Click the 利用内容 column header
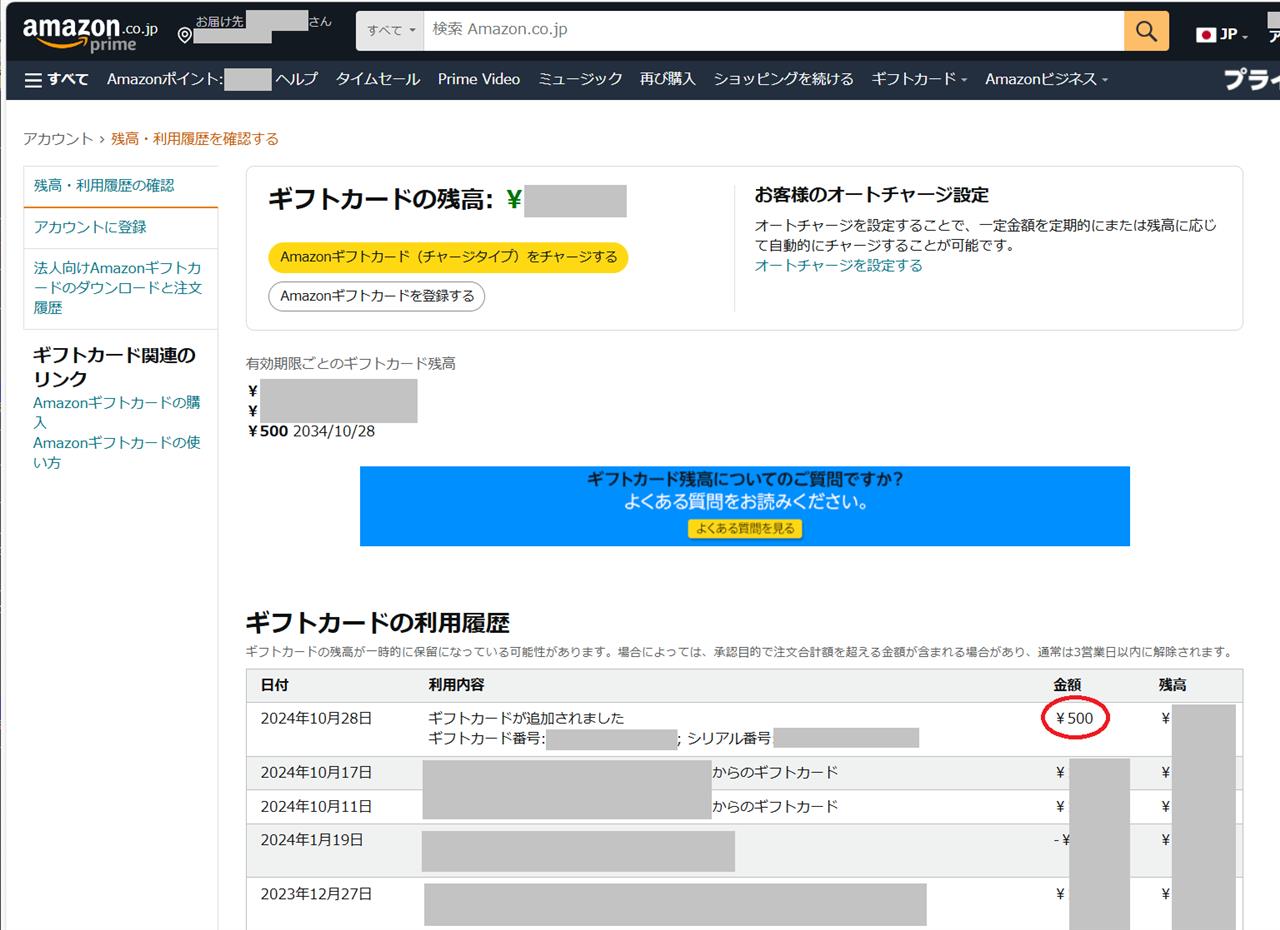 pyautogui.click(x=456, y=685)
